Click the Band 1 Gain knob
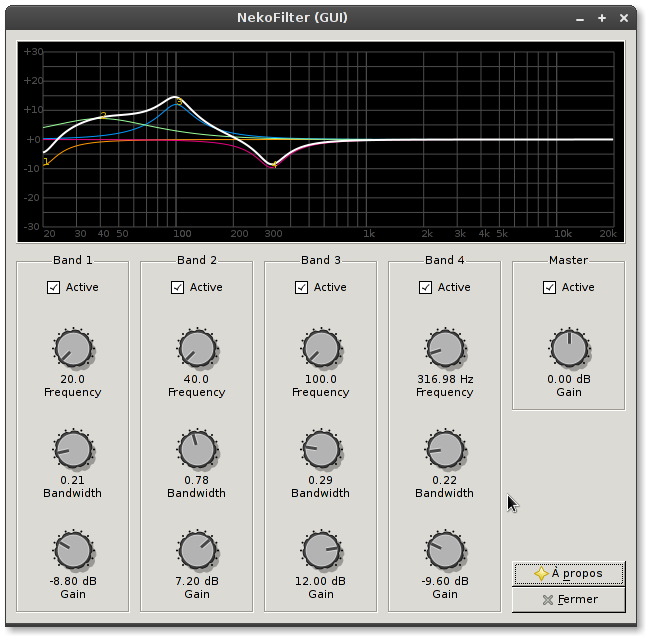 72,551
